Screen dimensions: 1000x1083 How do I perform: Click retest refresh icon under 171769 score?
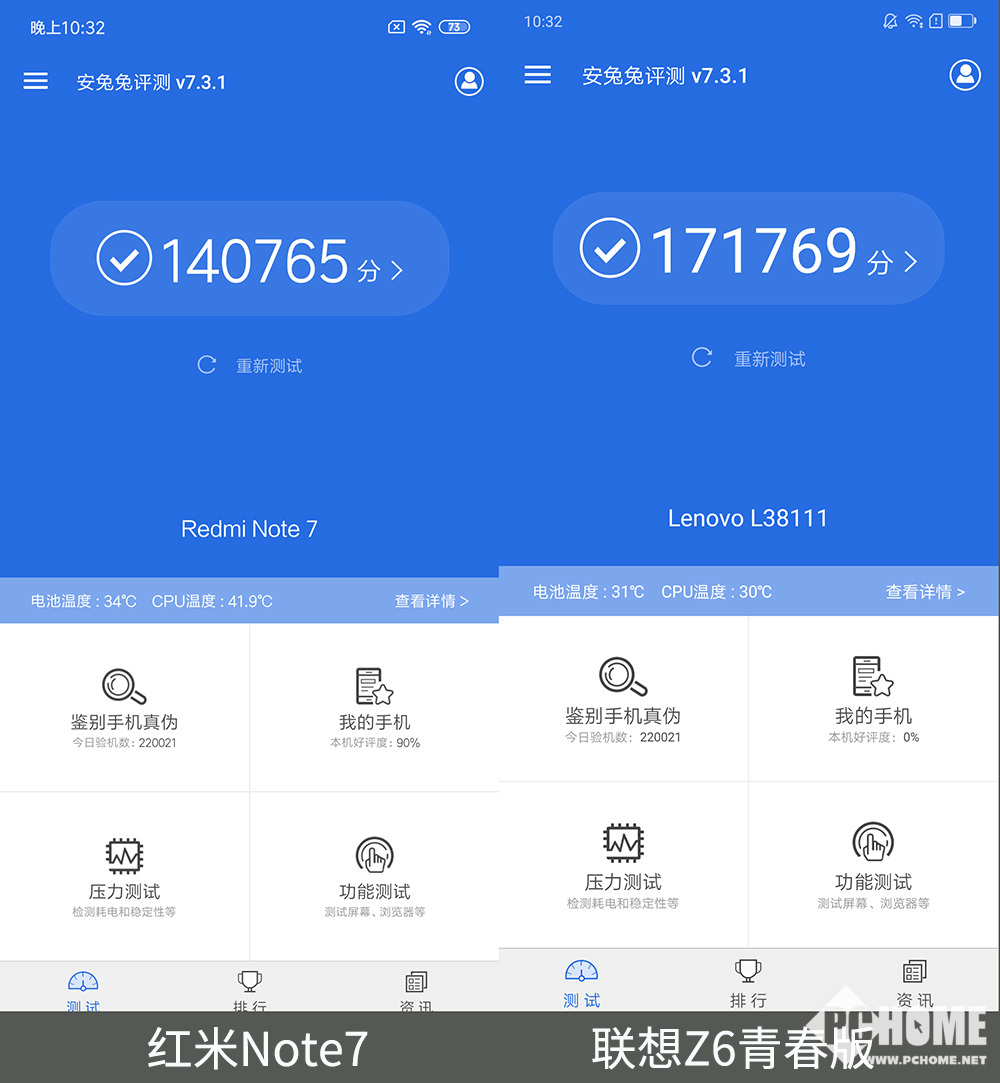(702, 358)
